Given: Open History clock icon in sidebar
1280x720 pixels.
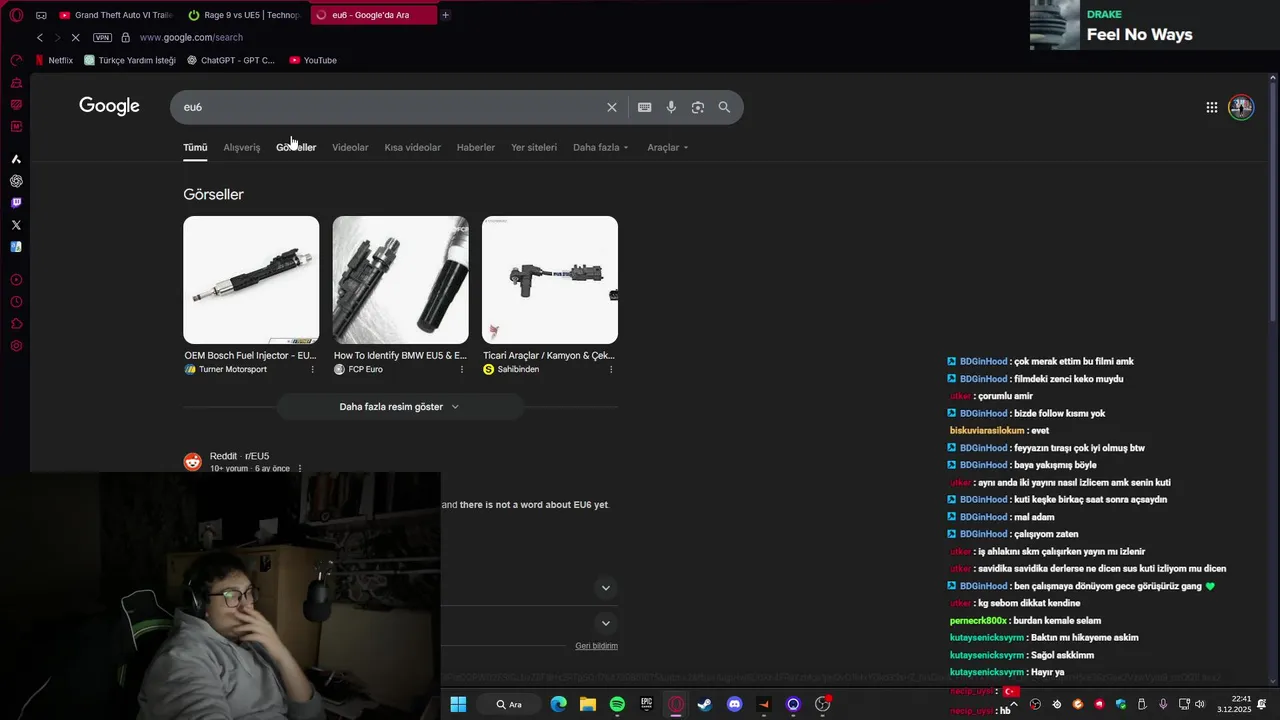Looking at the screenshot, I should 16,302.
